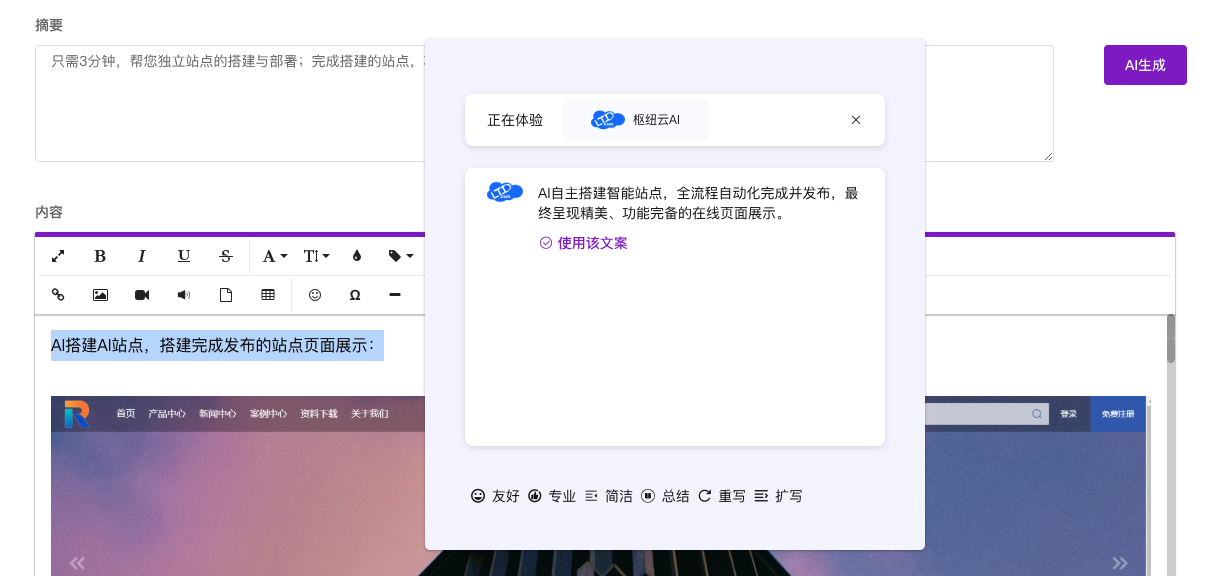Toggle fullscreen mode in the editor toolbar

pos(58,256)
